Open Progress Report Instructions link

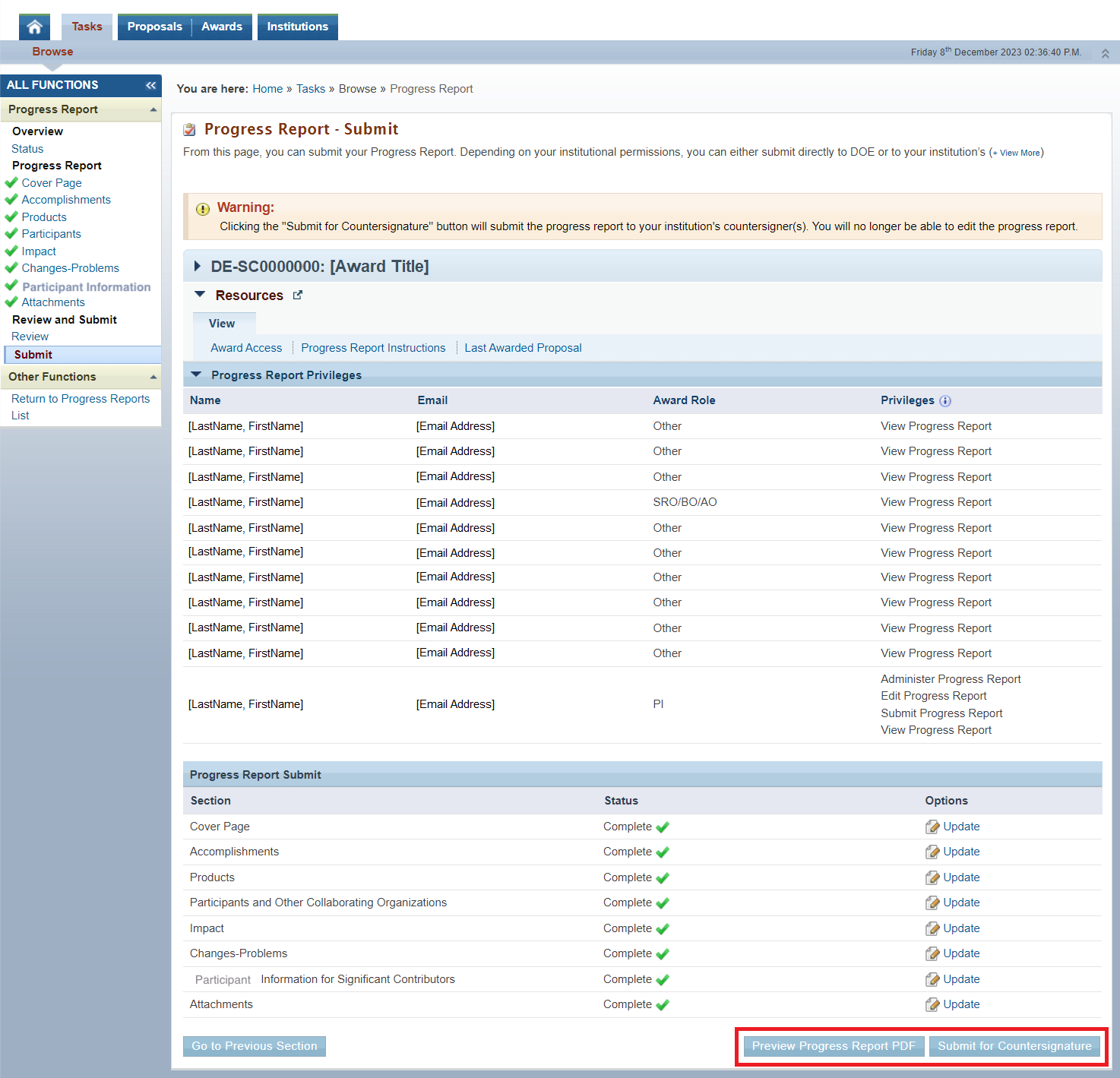373,348
